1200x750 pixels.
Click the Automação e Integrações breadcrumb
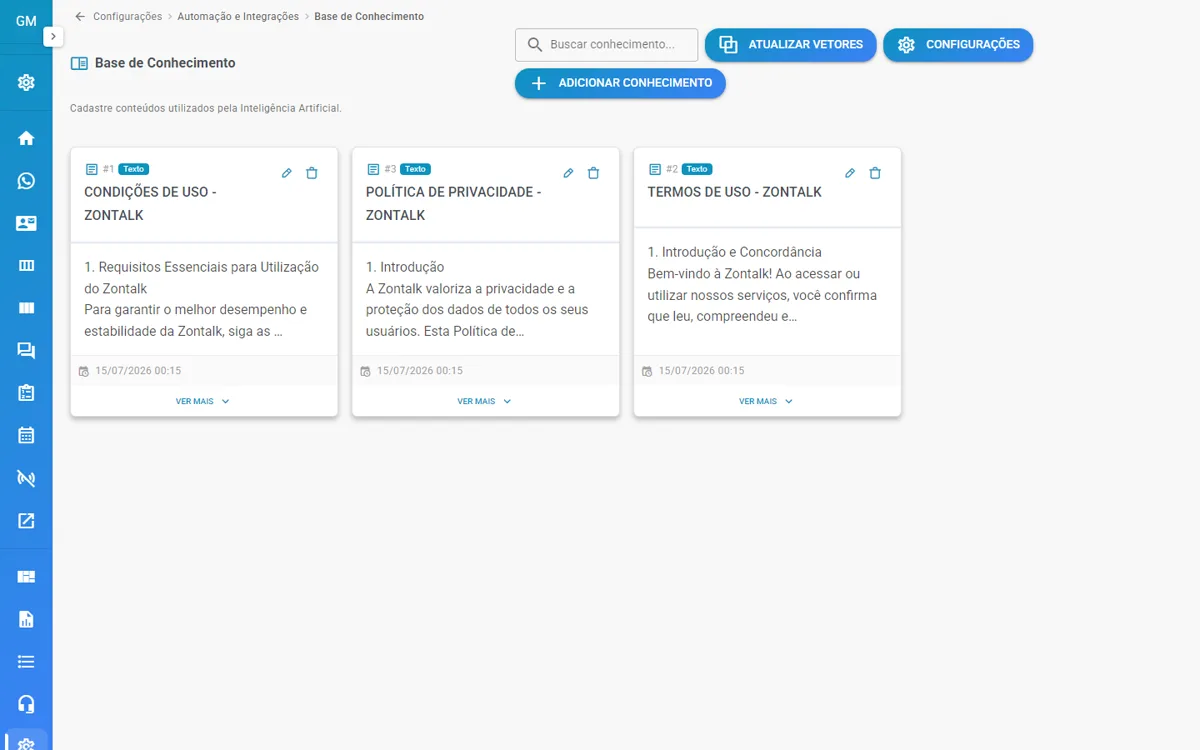point(238,17)
